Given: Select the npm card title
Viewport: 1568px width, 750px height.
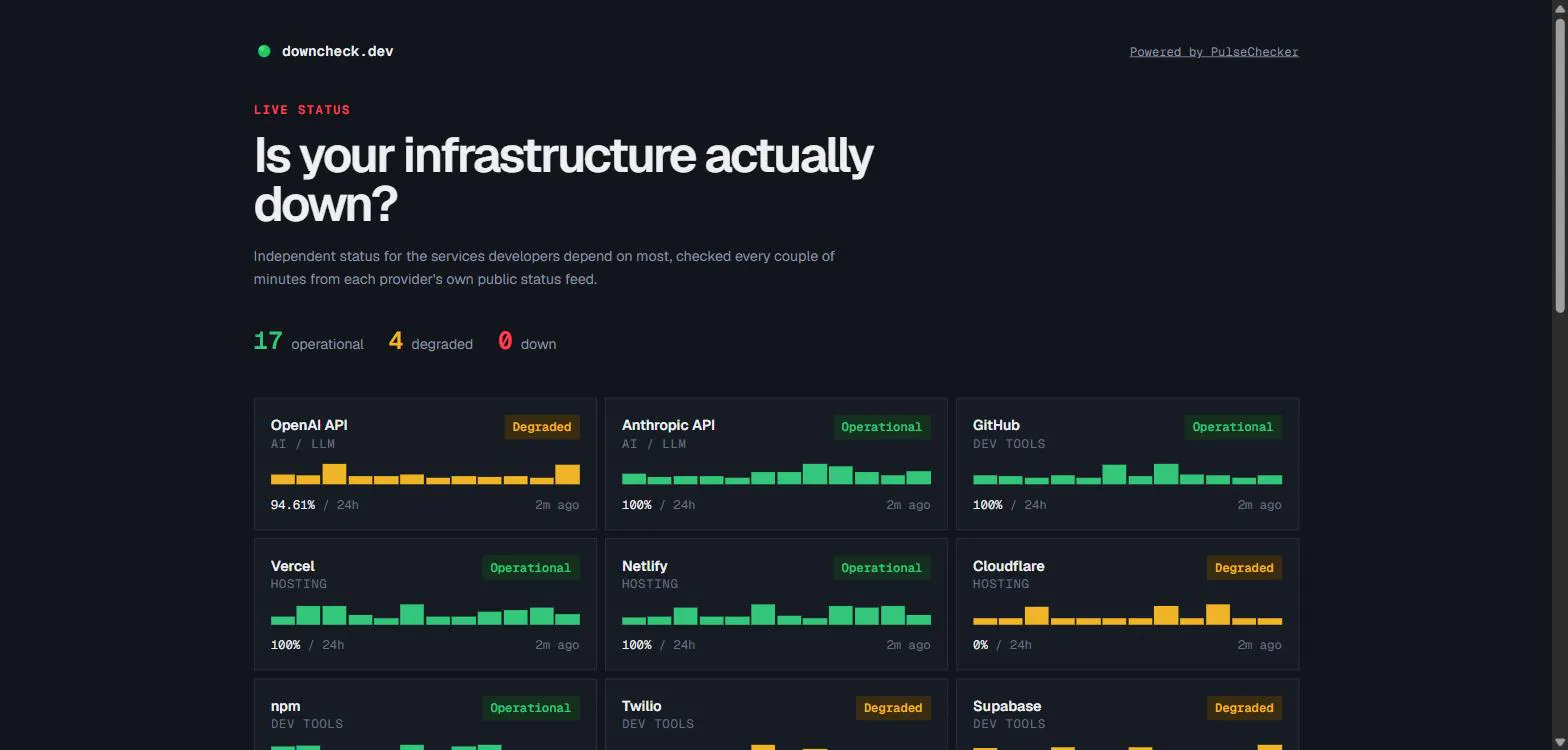Looking at the screenshot, I should [286, 706].
